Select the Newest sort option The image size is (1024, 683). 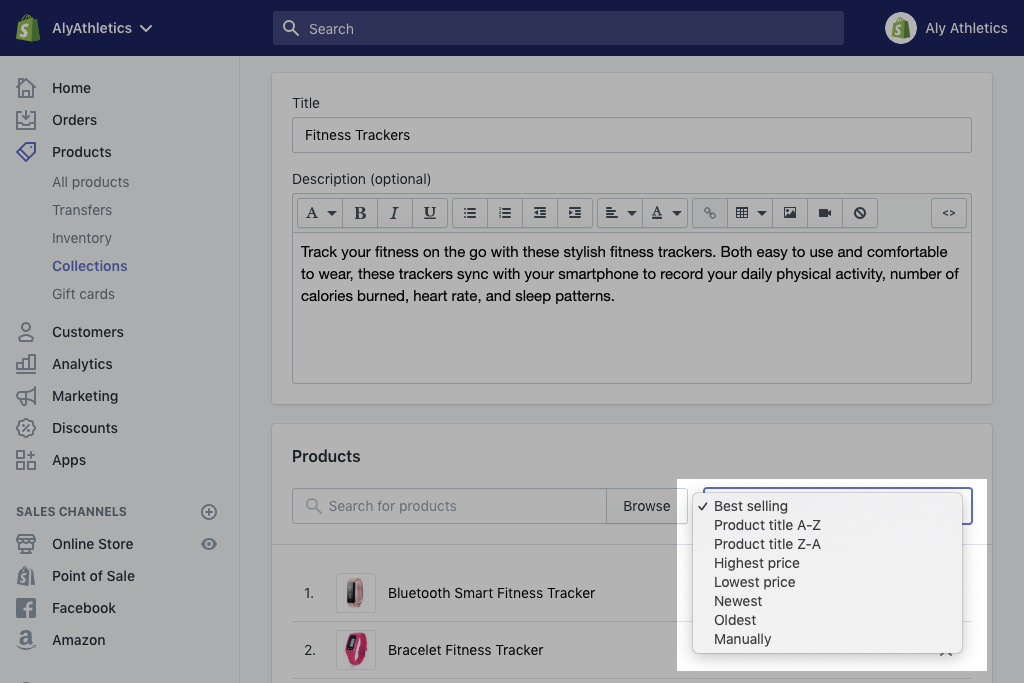[x=738, y=601]
